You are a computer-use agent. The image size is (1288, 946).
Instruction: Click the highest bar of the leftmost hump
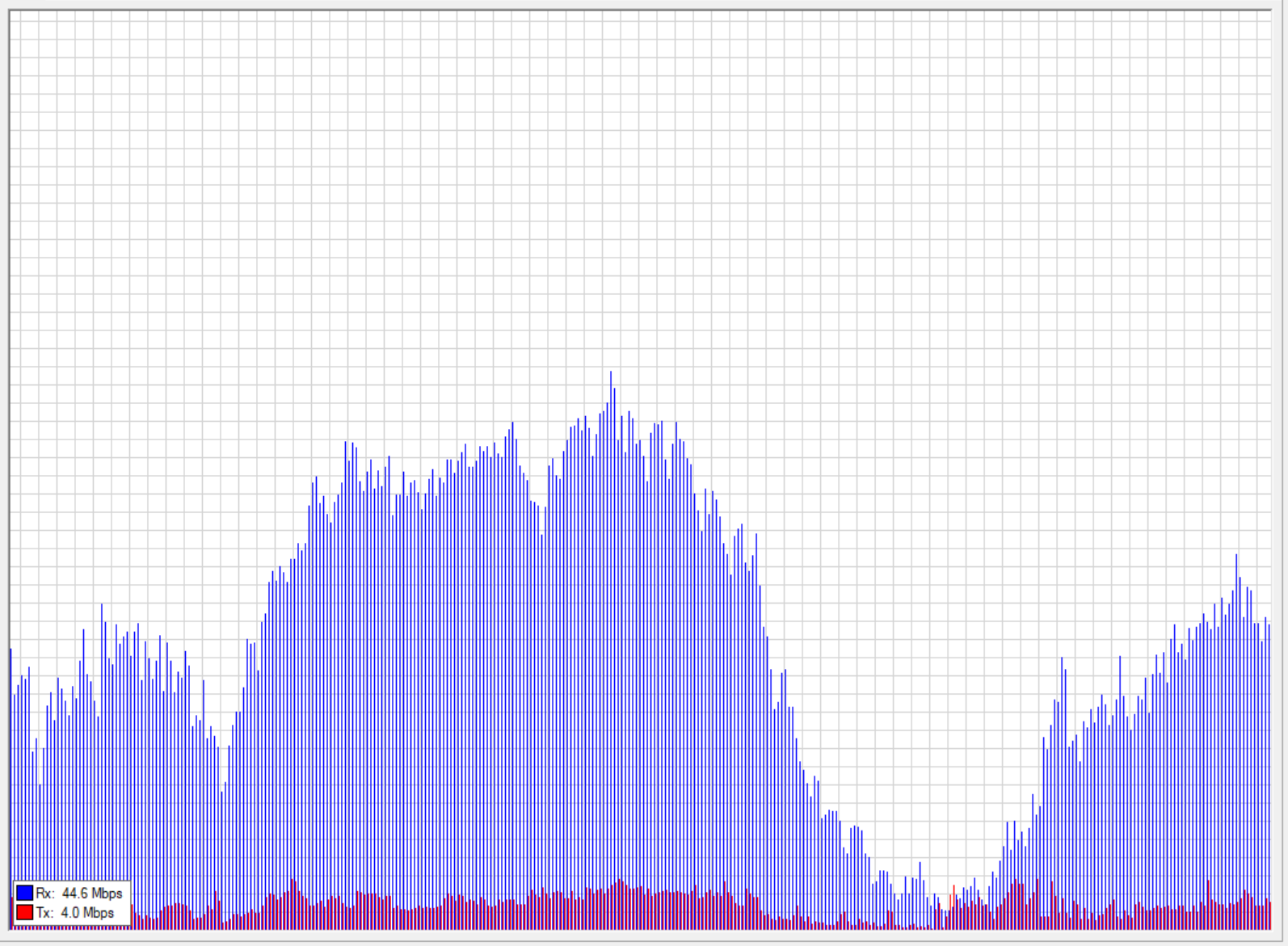pos(102,606)
